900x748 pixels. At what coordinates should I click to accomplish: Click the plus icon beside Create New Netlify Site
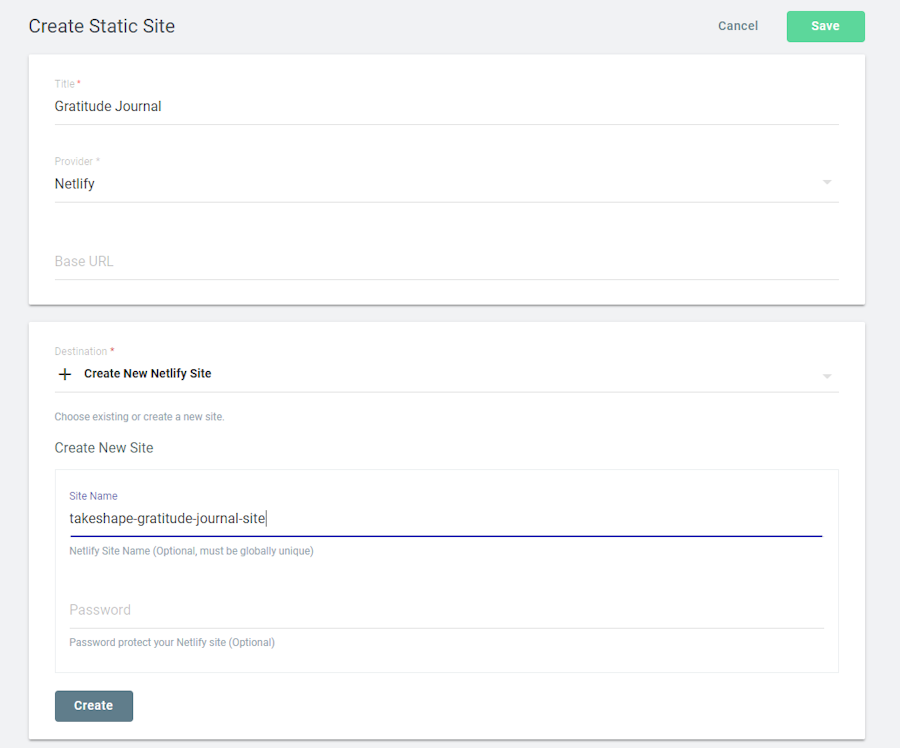point(65,374)
